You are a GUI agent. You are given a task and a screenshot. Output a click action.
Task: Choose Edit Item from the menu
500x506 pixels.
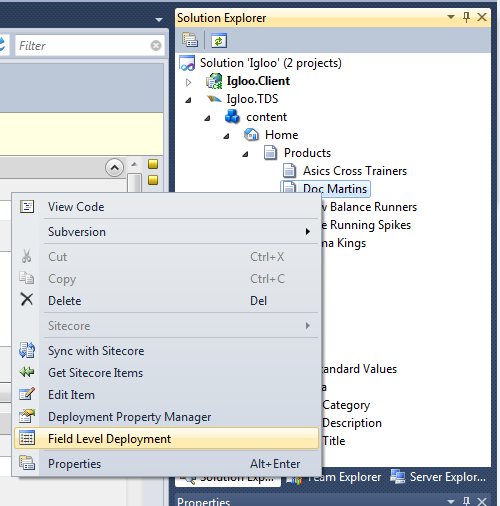(166, 395)
